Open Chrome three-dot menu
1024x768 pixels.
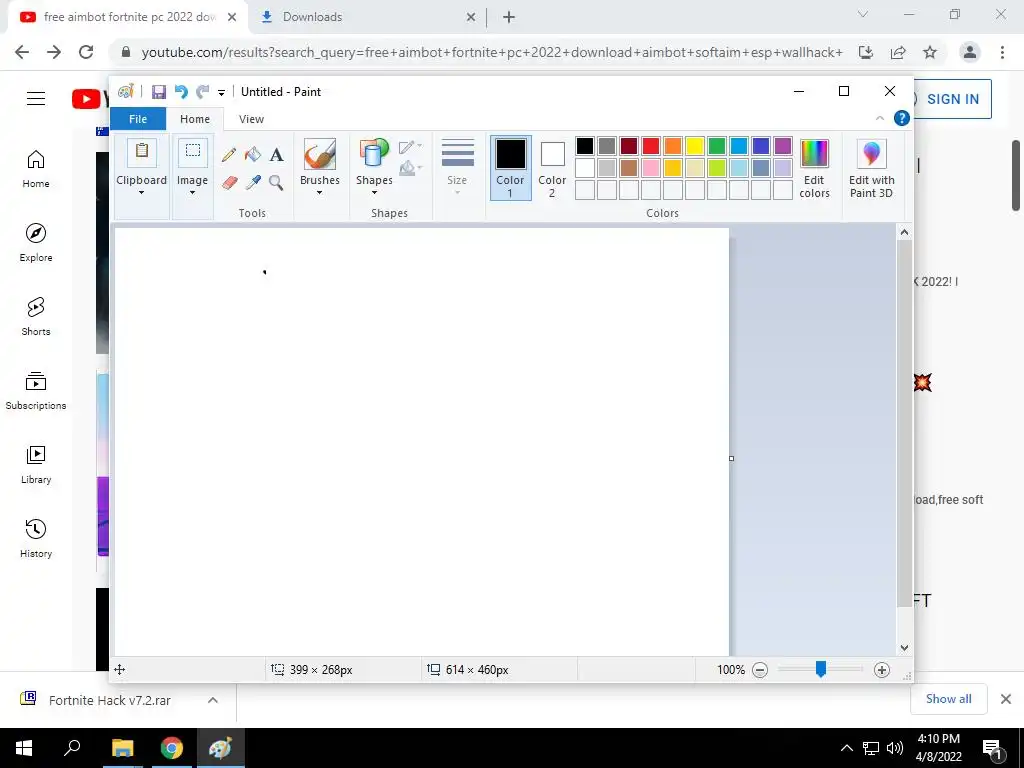1002,52
